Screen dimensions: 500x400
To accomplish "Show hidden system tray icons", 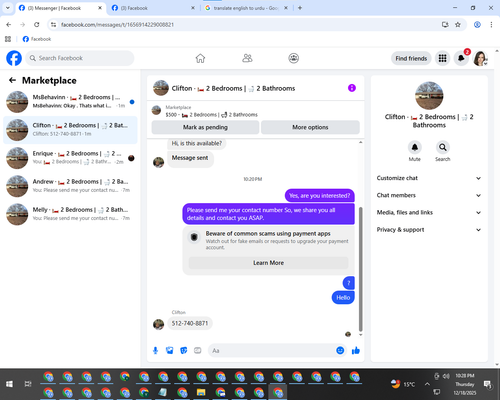I will pos(427,384).
